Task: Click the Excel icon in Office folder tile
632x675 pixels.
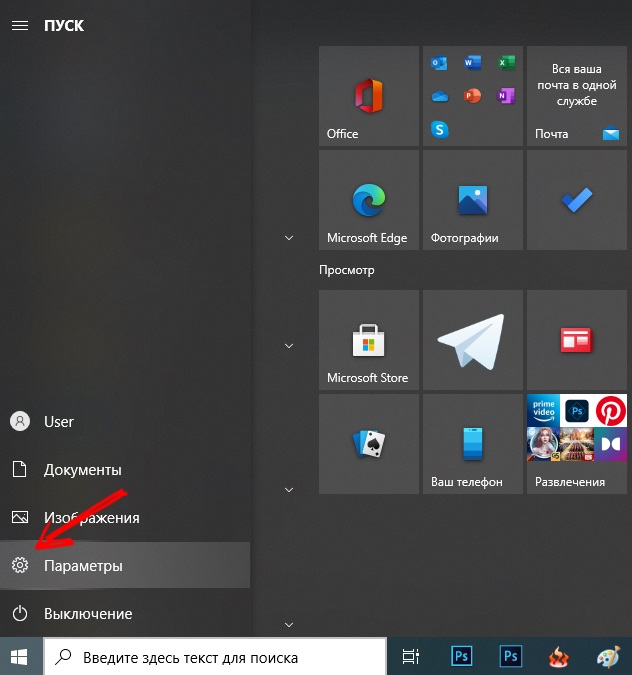Action: [x=506, y=63]
